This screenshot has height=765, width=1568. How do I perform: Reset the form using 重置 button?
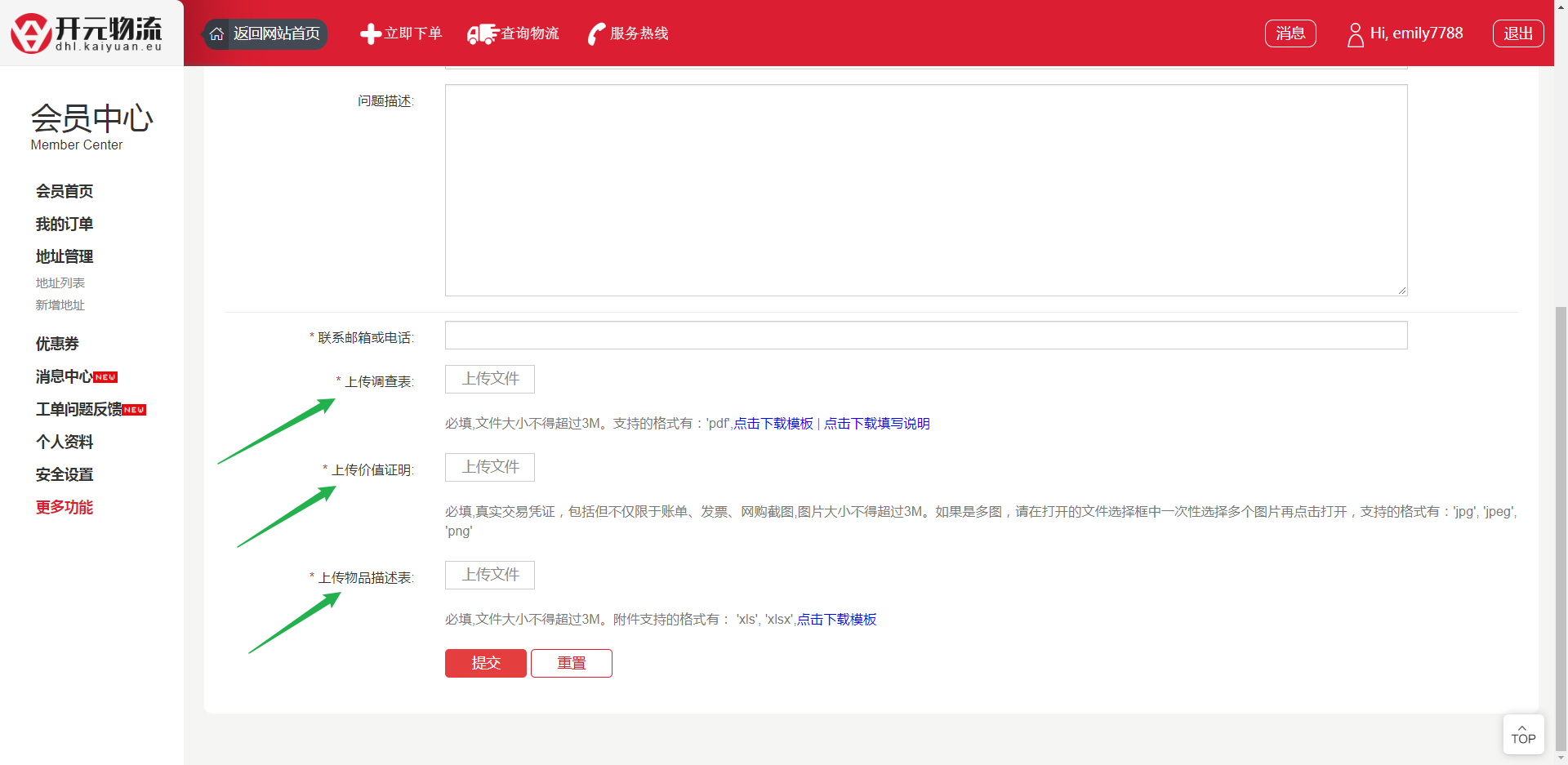coord(572,663)
